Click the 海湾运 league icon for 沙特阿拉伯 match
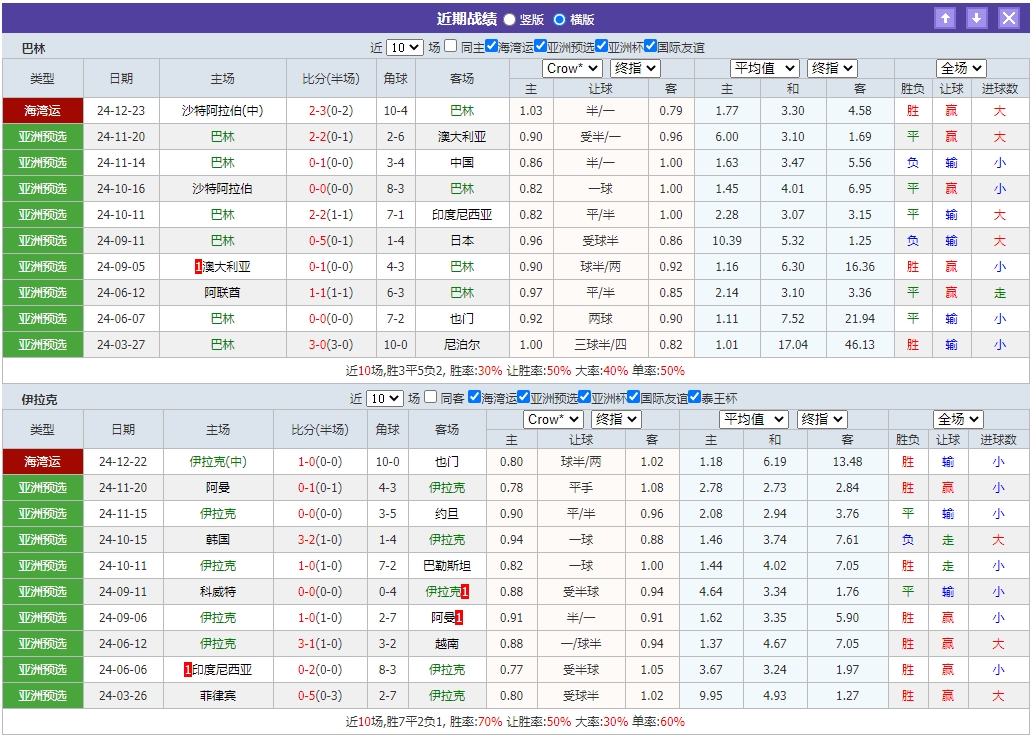 (43, 110)
